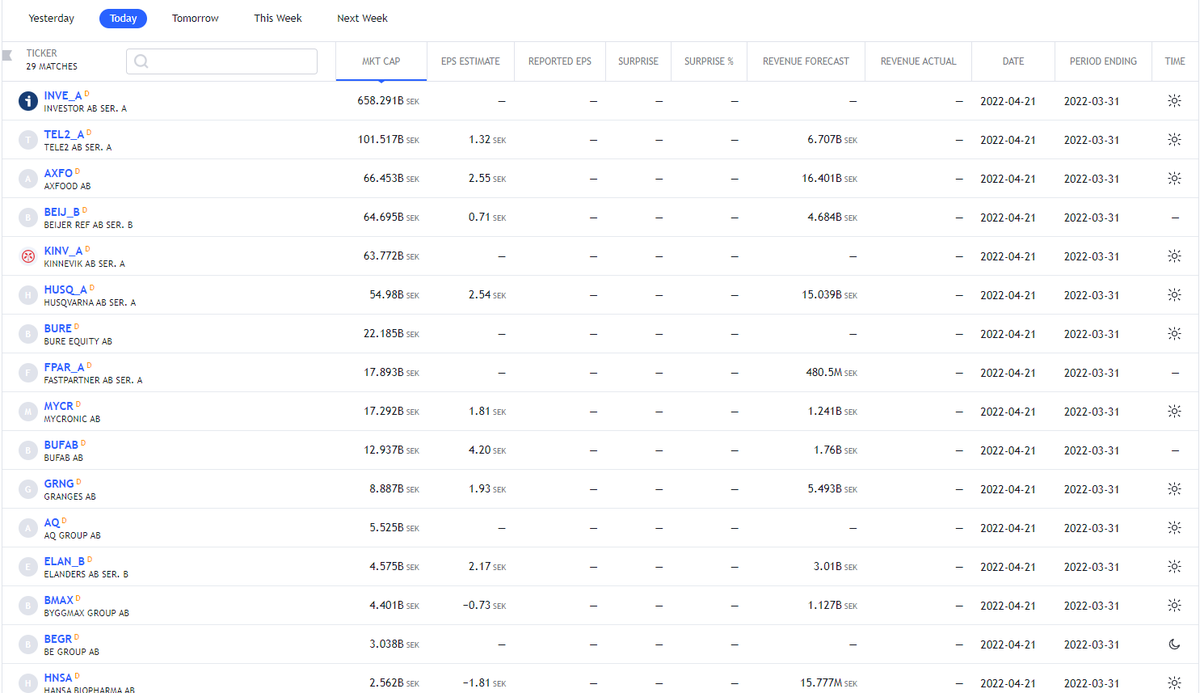Click the 16.401B revenue forecast value
The height and width of the screenshot is (693, 1200).
pos(829,179)
